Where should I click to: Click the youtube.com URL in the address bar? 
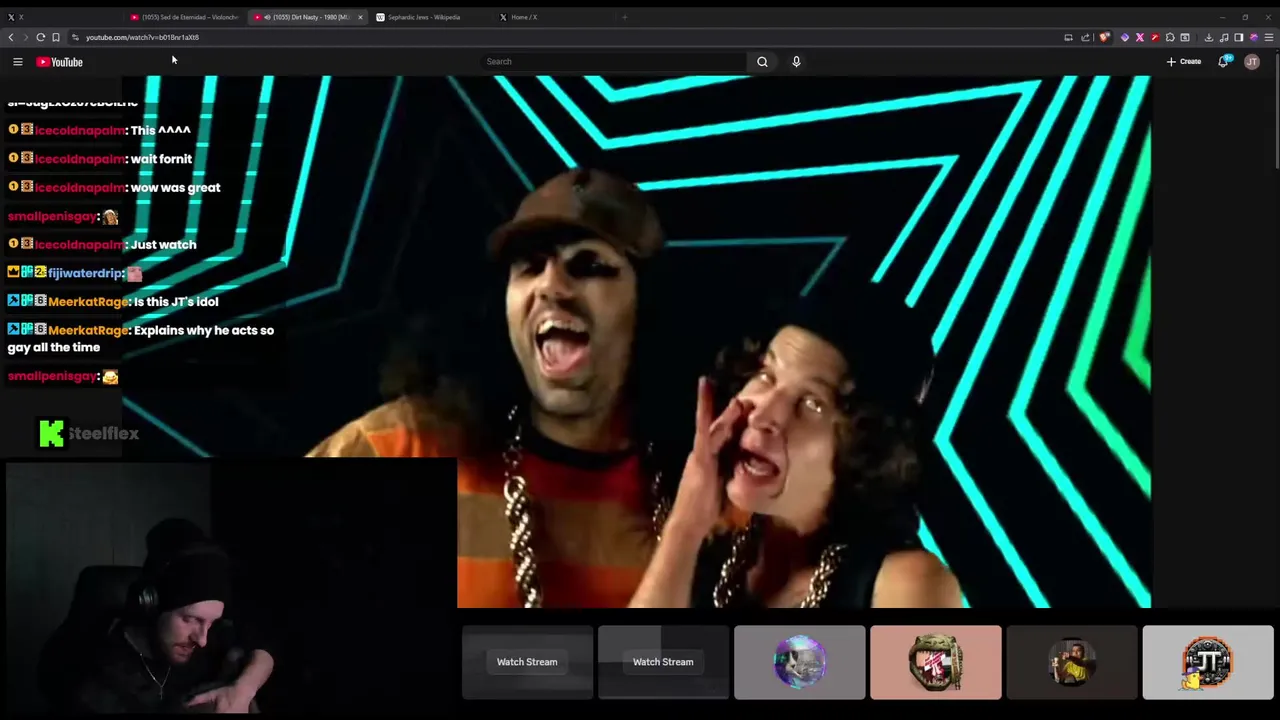(x=142, y=37)
